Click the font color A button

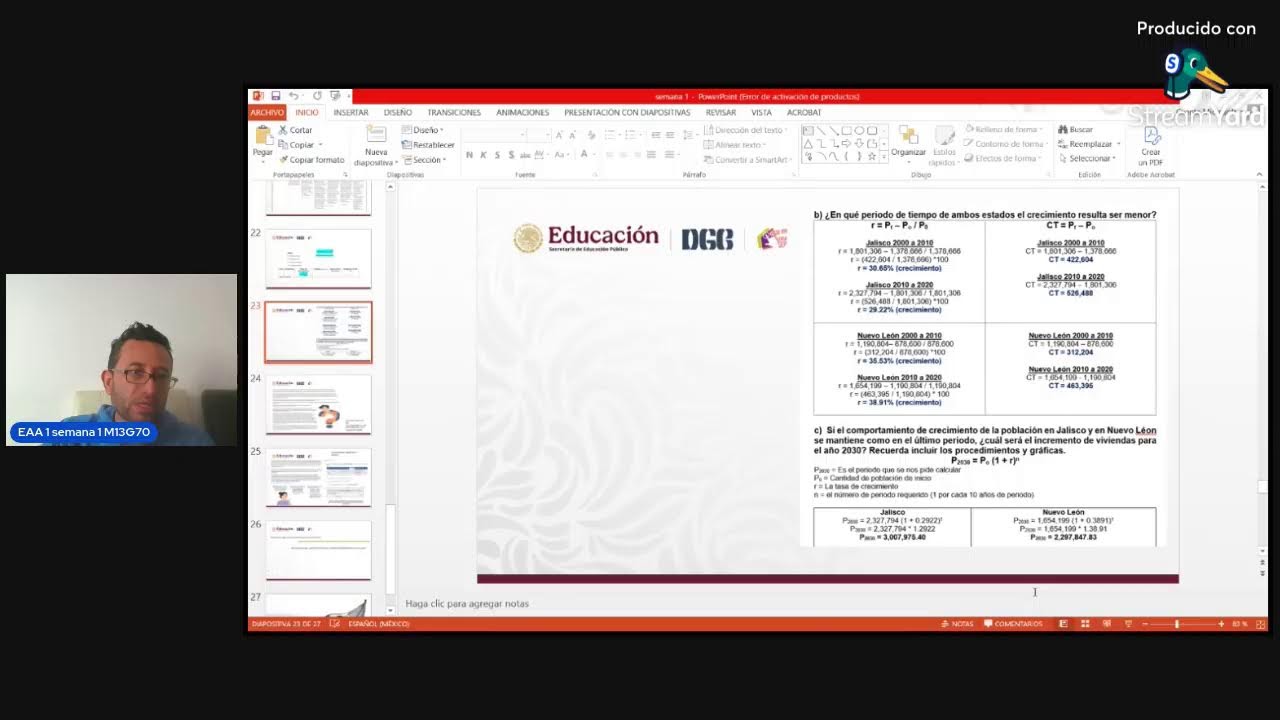(584, 154)
